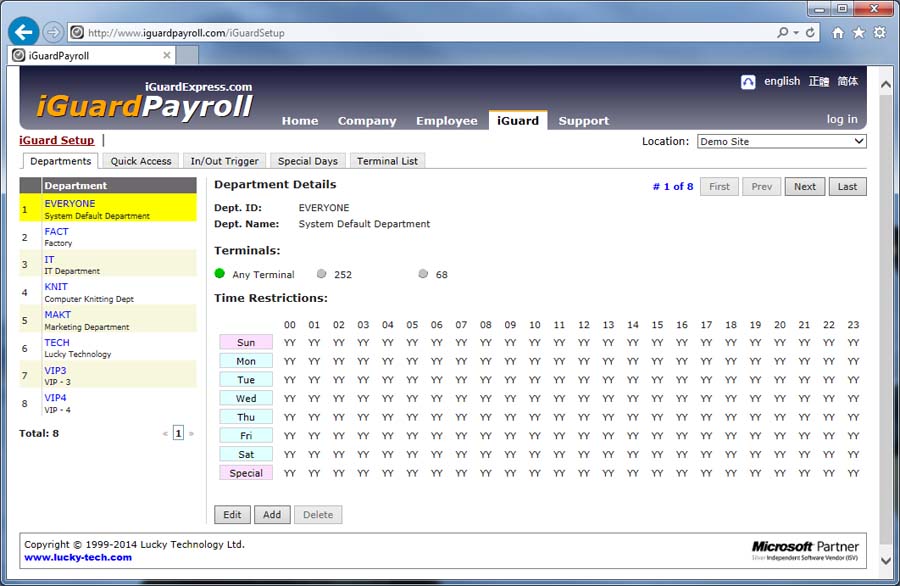Switch language to Traditional Chinese 正體
Image resolution: width=900 pixels, height=586 pixels.
818,82
